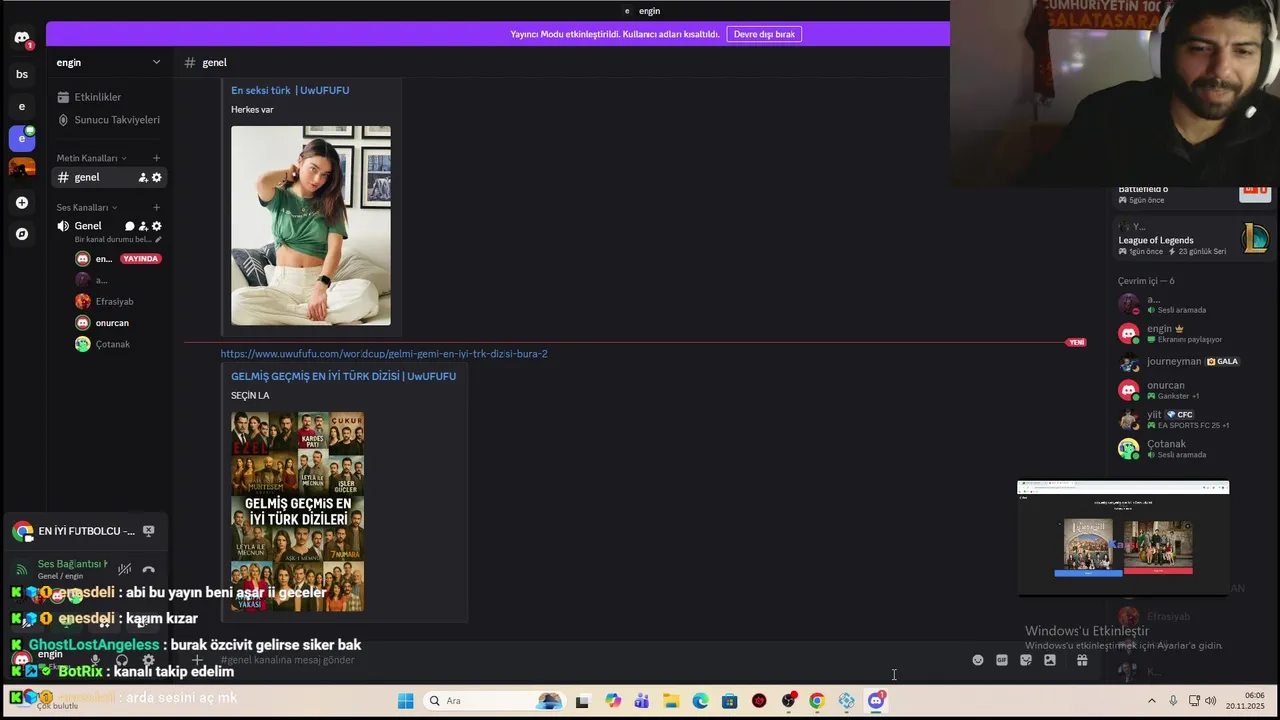Screen dimensions: 1280x720
Task: Open League of Legends activity card
Action: pos(1193,240)
